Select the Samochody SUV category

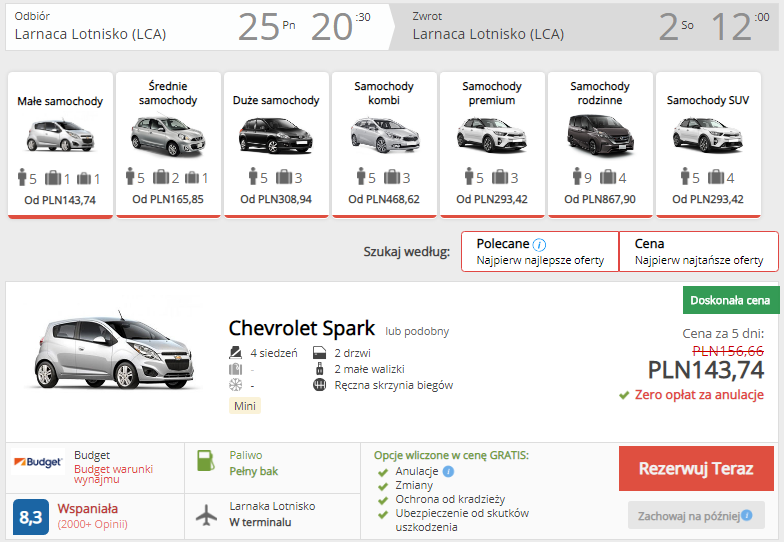pos(708,145)
